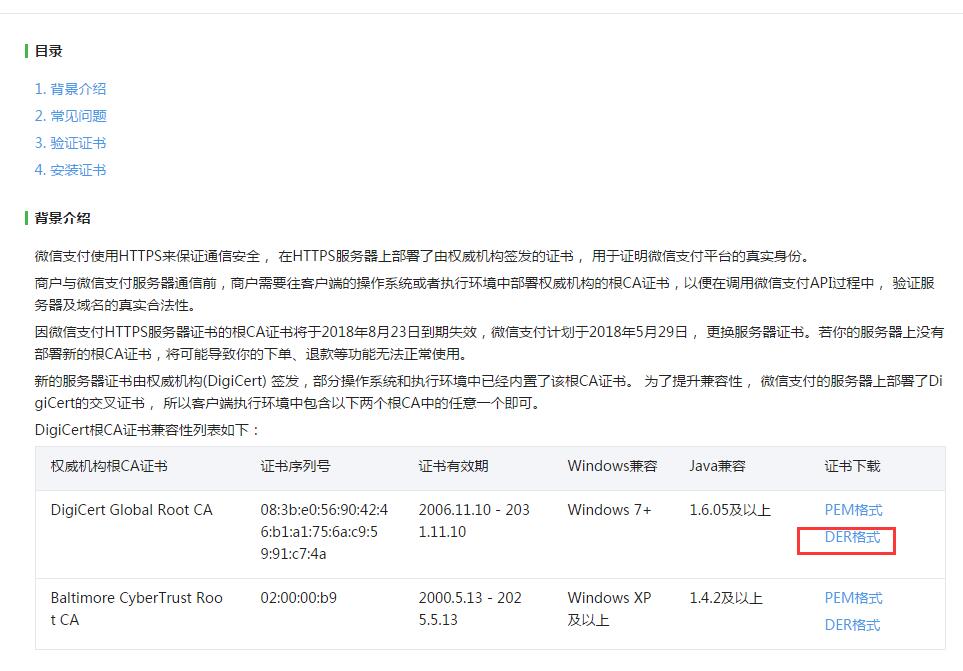The image size is (963, 671).
Task: Select serial number 08:3b:e0:56:90:42 cell
Action: 324,532
